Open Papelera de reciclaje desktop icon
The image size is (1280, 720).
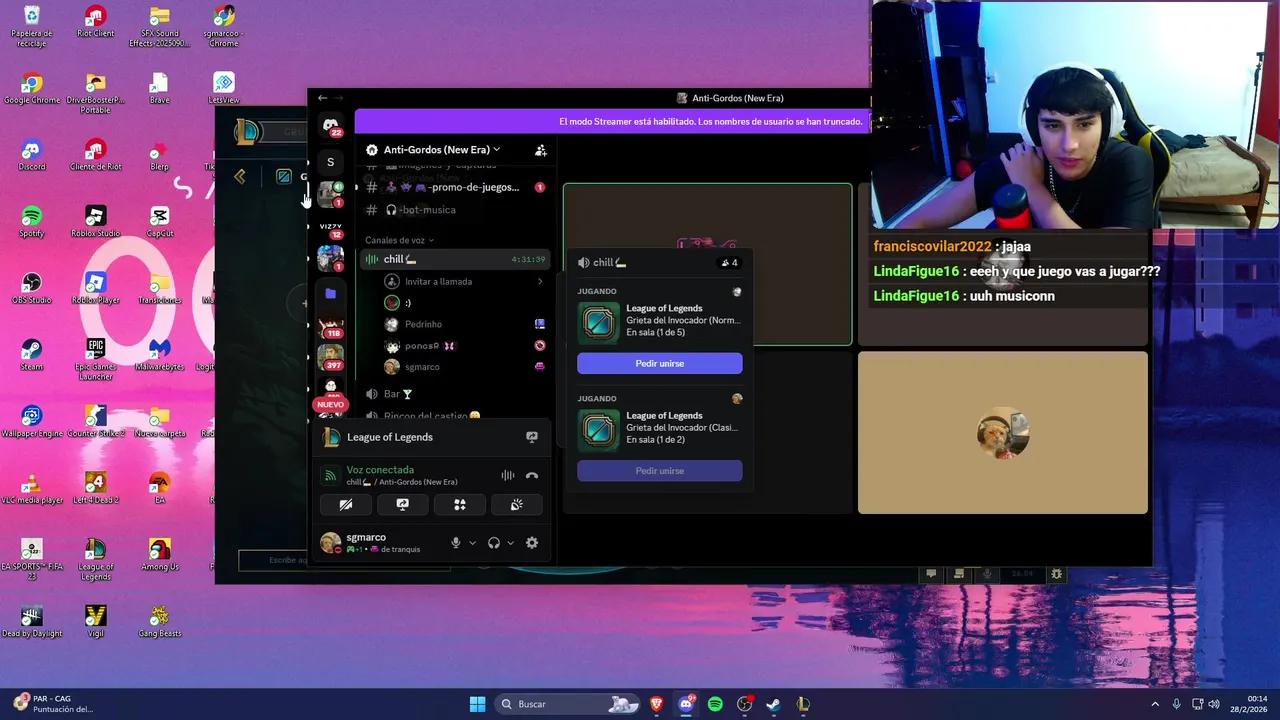[32, 27]
